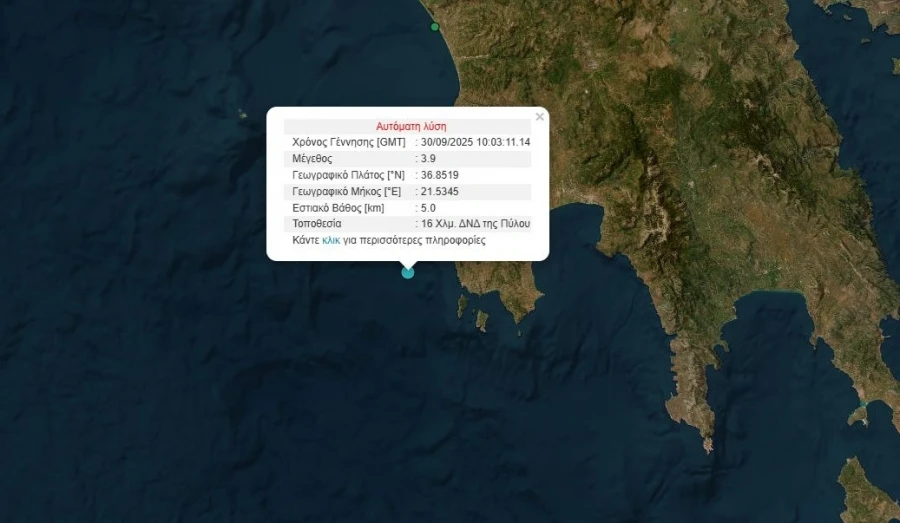Close the earthquake info popup
The image size is (900, 523).
tap(540, 117)
